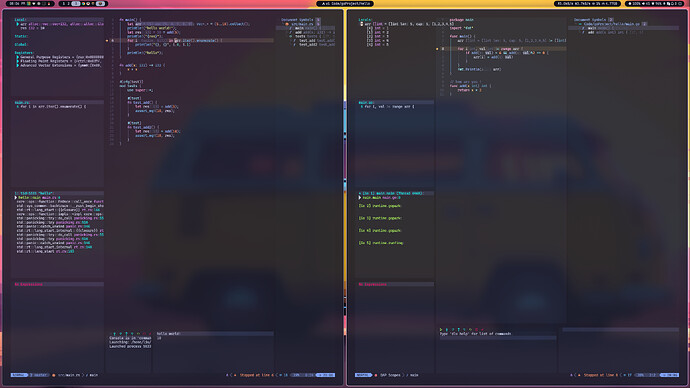The width and height of the screenshot is (690, 388).
Task: Click the NORMAL mode badge in Go statusline
Action: (x=363, y=375)
